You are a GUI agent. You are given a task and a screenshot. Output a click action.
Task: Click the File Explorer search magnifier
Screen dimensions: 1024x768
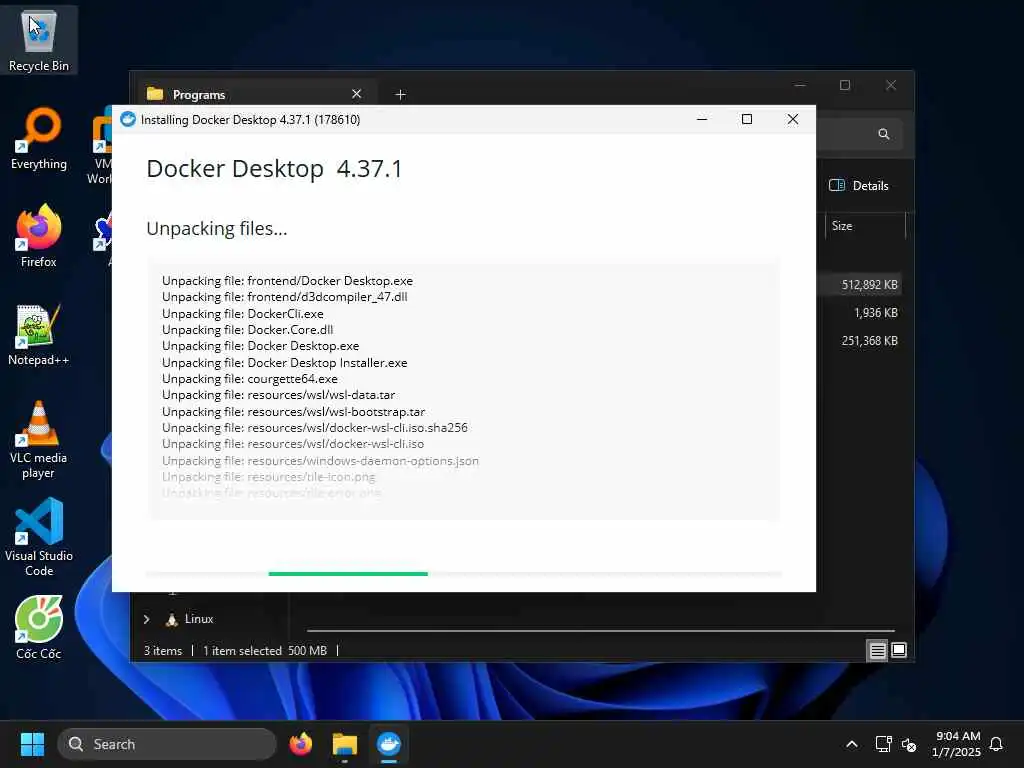click(x=884, y=134)
